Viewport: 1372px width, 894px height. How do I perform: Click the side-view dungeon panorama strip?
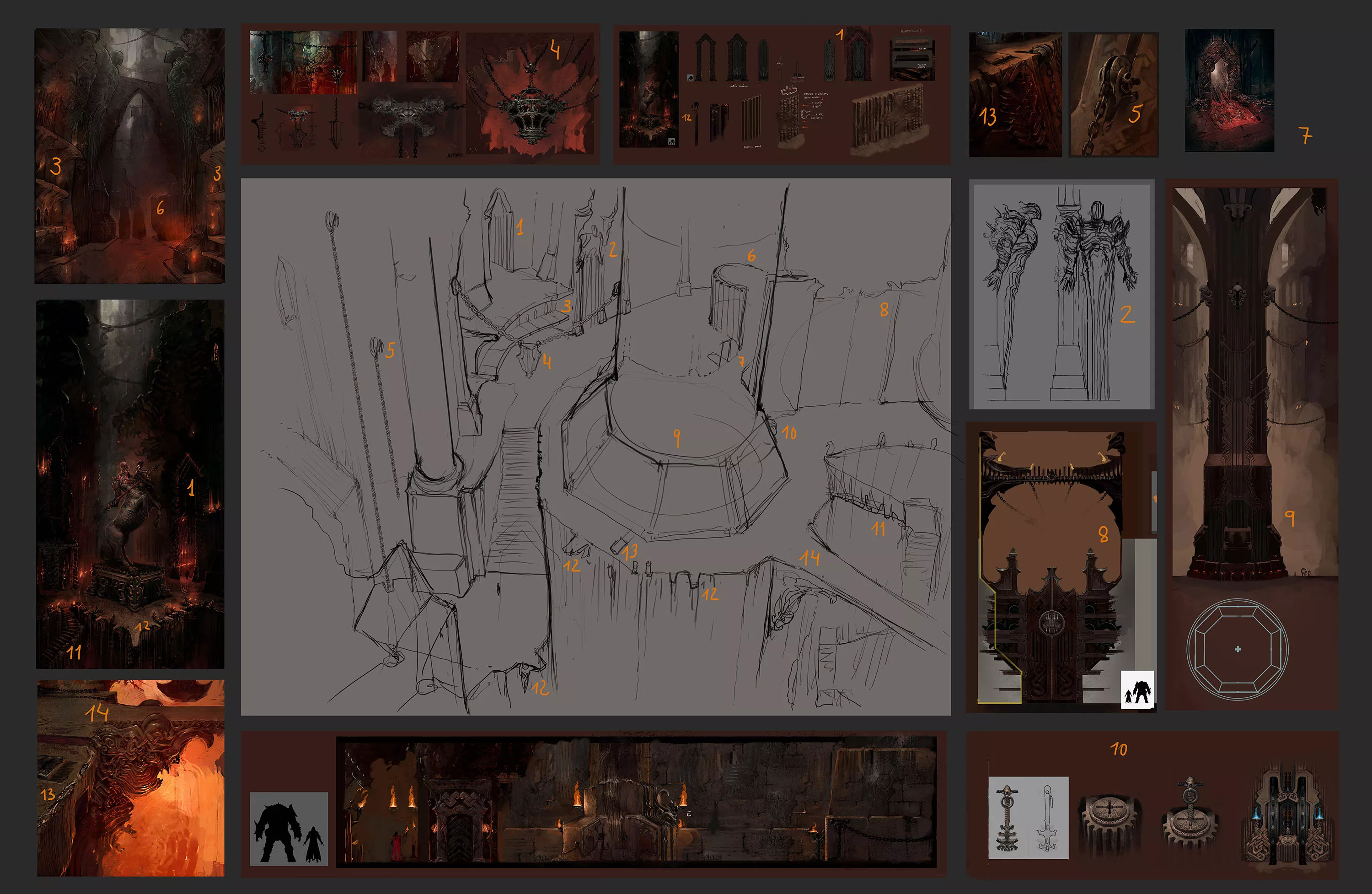(x=636, y=802)
